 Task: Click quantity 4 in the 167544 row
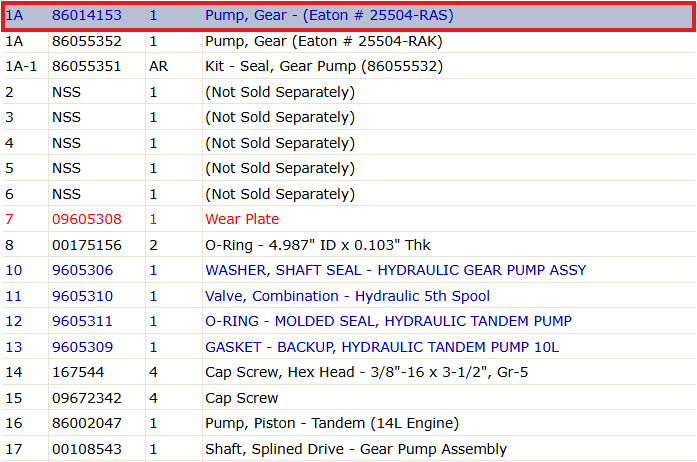click(x=153, y=372)
